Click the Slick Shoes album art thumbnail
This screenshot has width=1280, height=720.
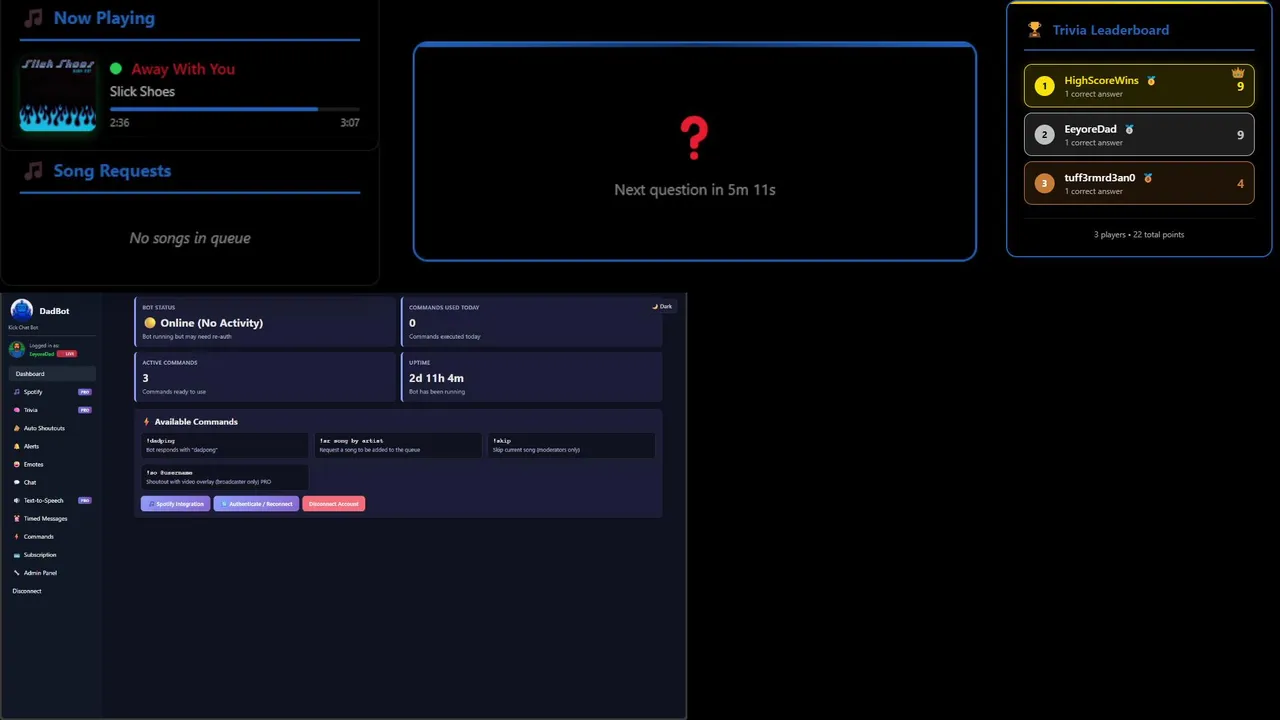pyautogui.click(x=58, y=94)
